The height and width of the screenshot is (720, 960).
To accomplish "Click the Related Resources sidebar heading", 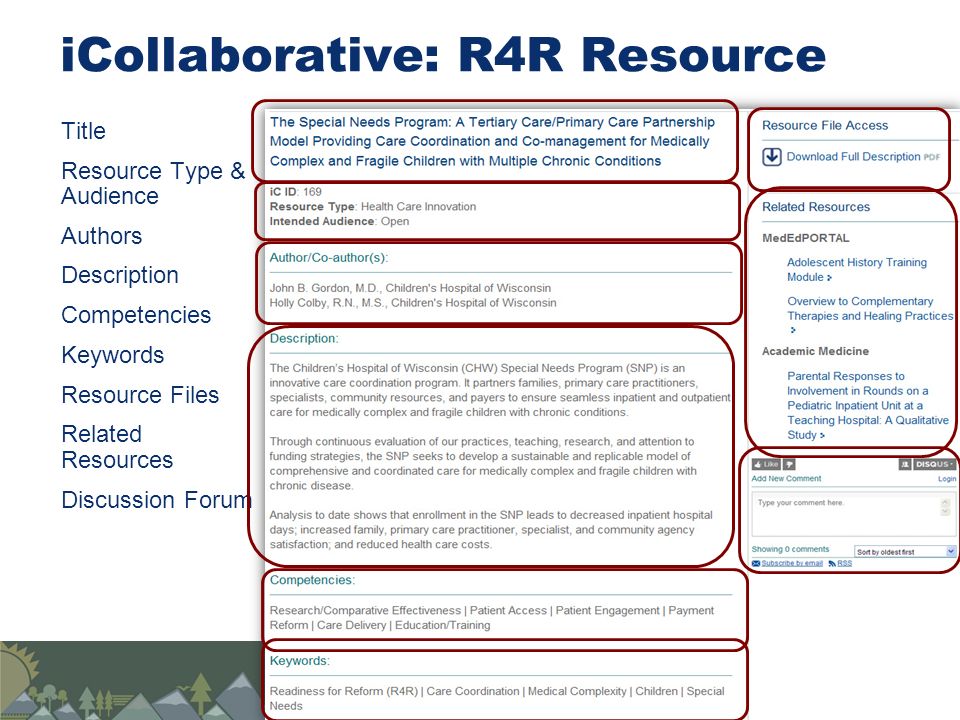I will click(x=816, y=207).
